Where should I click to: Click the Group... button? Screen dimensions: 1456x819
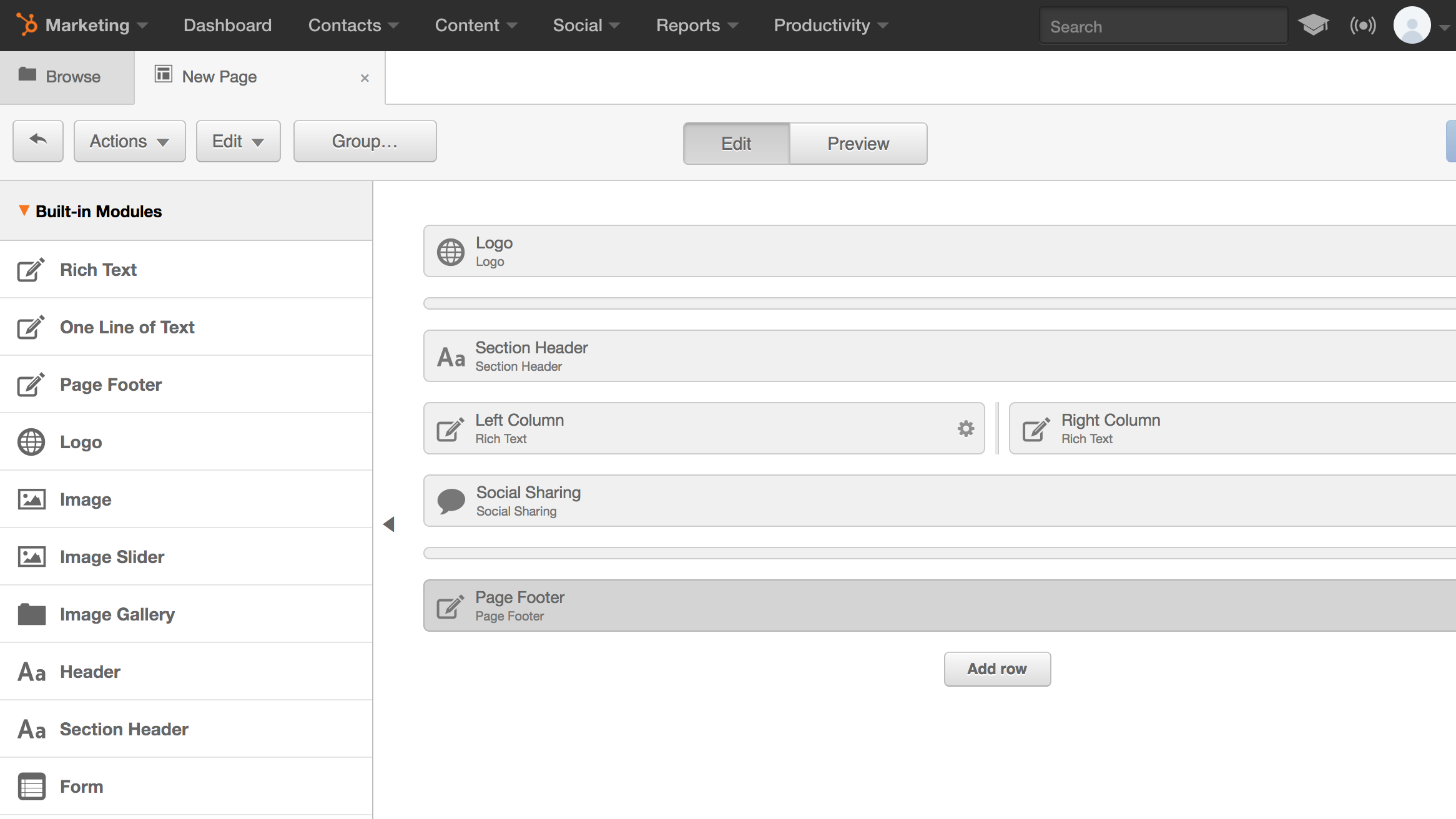(365, 140)
